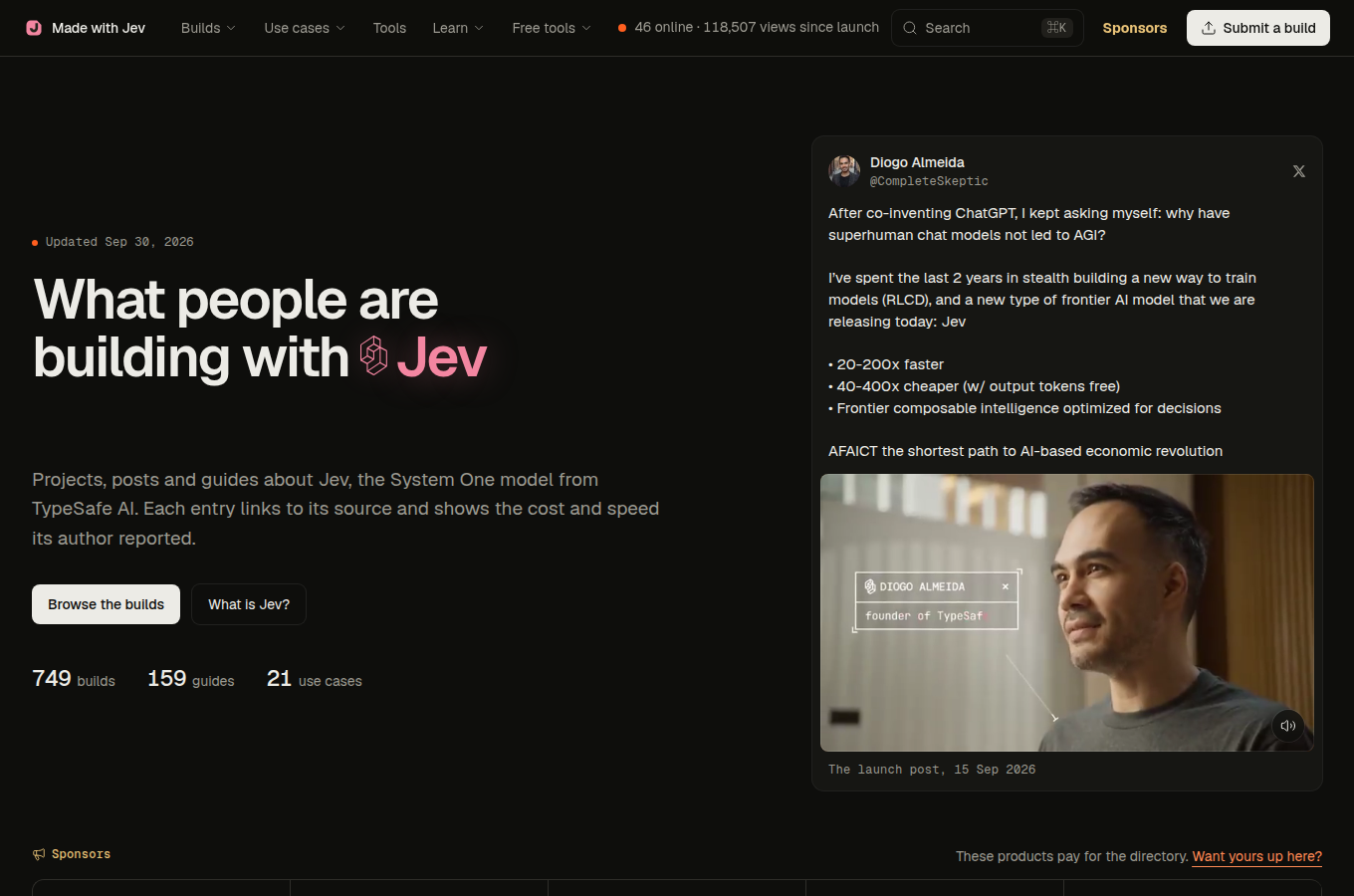
Task: Click the pink Jev word in the headline
Action: (x=442, y=357)
